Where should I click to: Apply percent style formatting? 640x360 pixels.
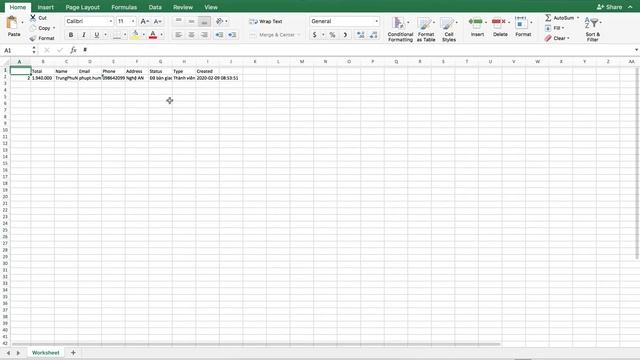[332, 35]
